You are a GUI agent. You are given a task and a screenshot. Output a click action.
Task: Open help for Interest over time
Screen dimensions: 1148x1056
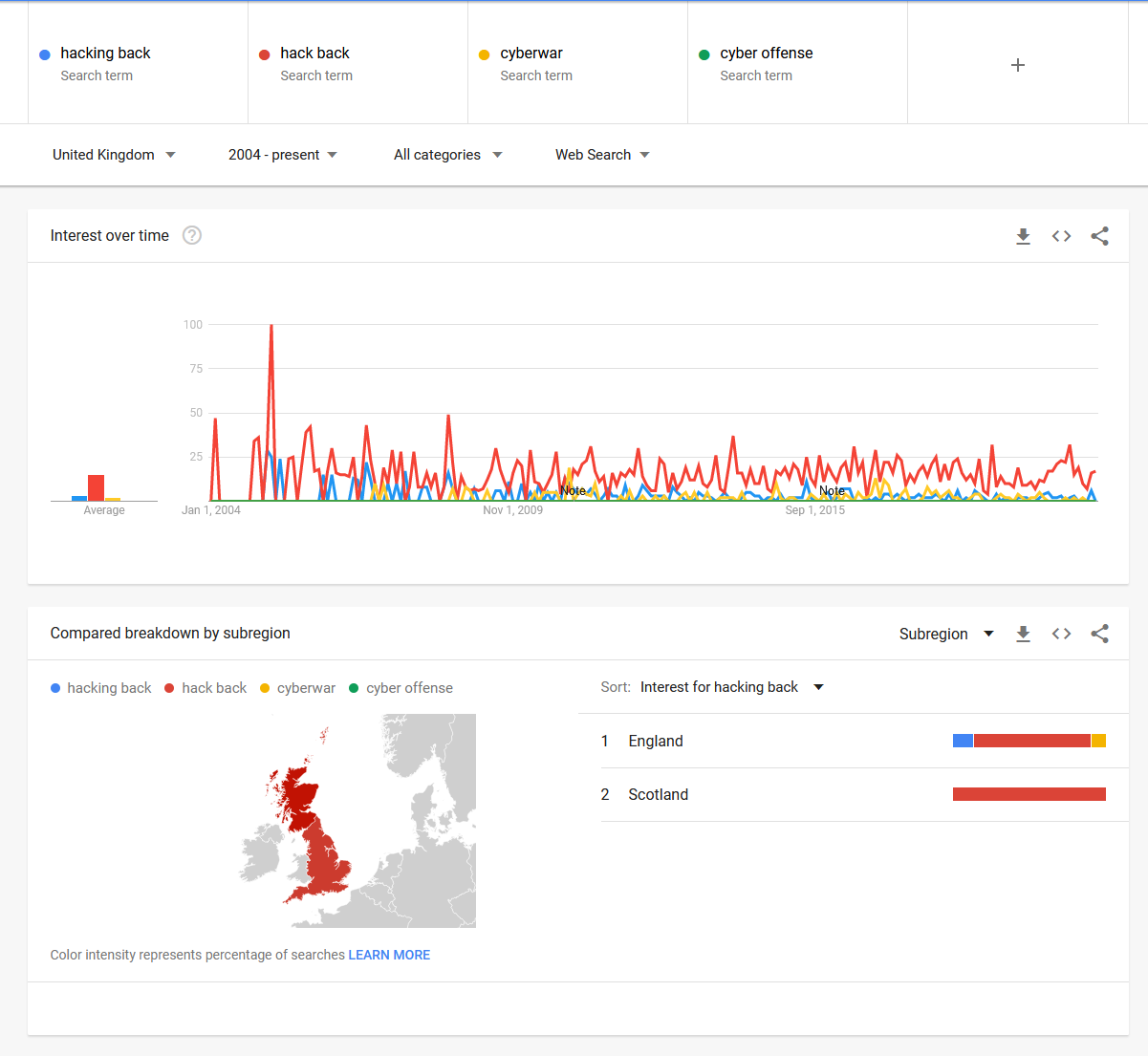pyautogui.click(x=192, y=235)
